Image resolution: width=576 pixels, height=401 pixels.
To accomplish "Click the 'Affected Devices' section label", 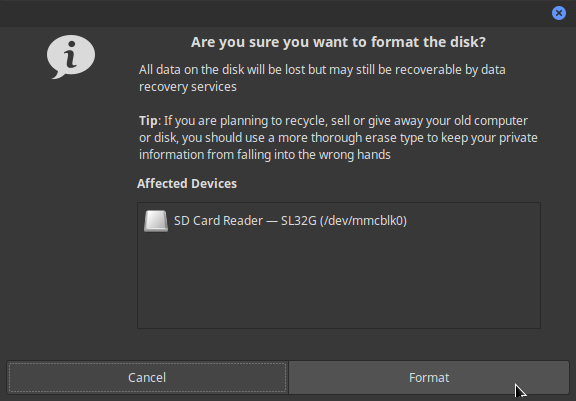I will pos(187,184).
